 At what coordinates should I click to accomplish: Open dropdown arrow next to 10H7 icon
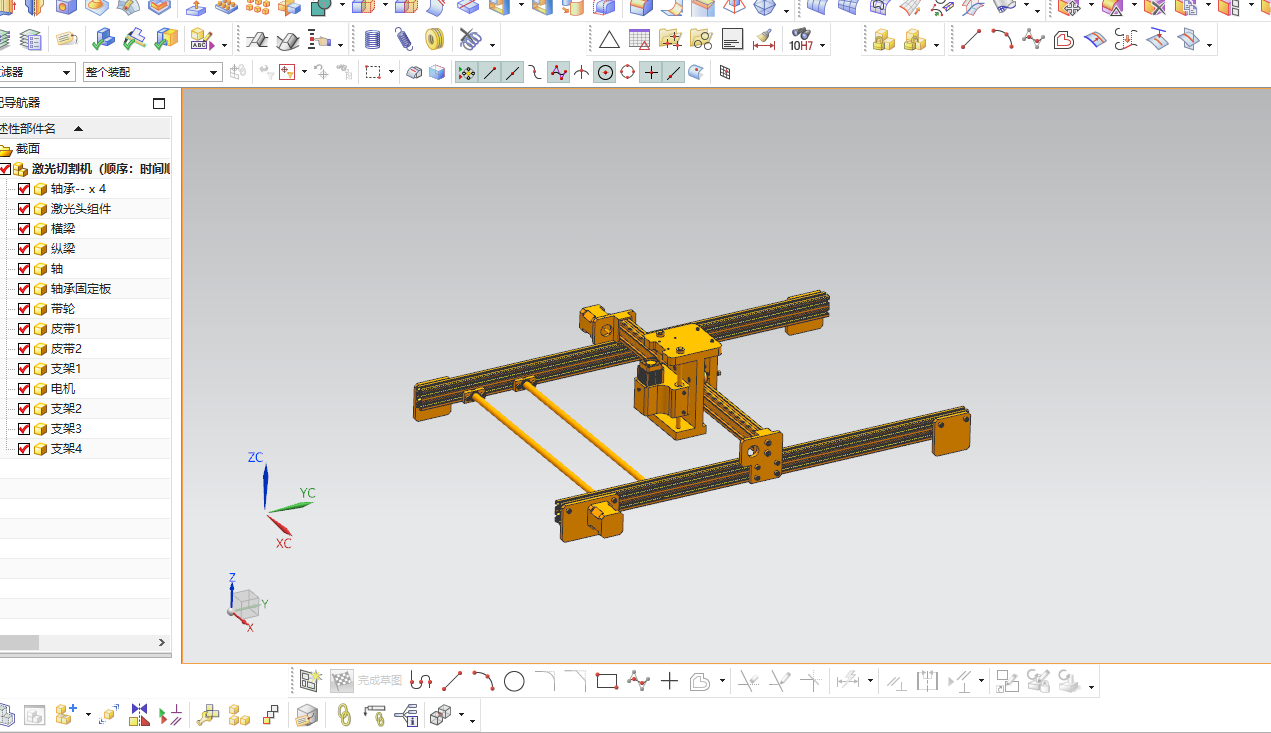pyautogui.click(x=823, y=45)
